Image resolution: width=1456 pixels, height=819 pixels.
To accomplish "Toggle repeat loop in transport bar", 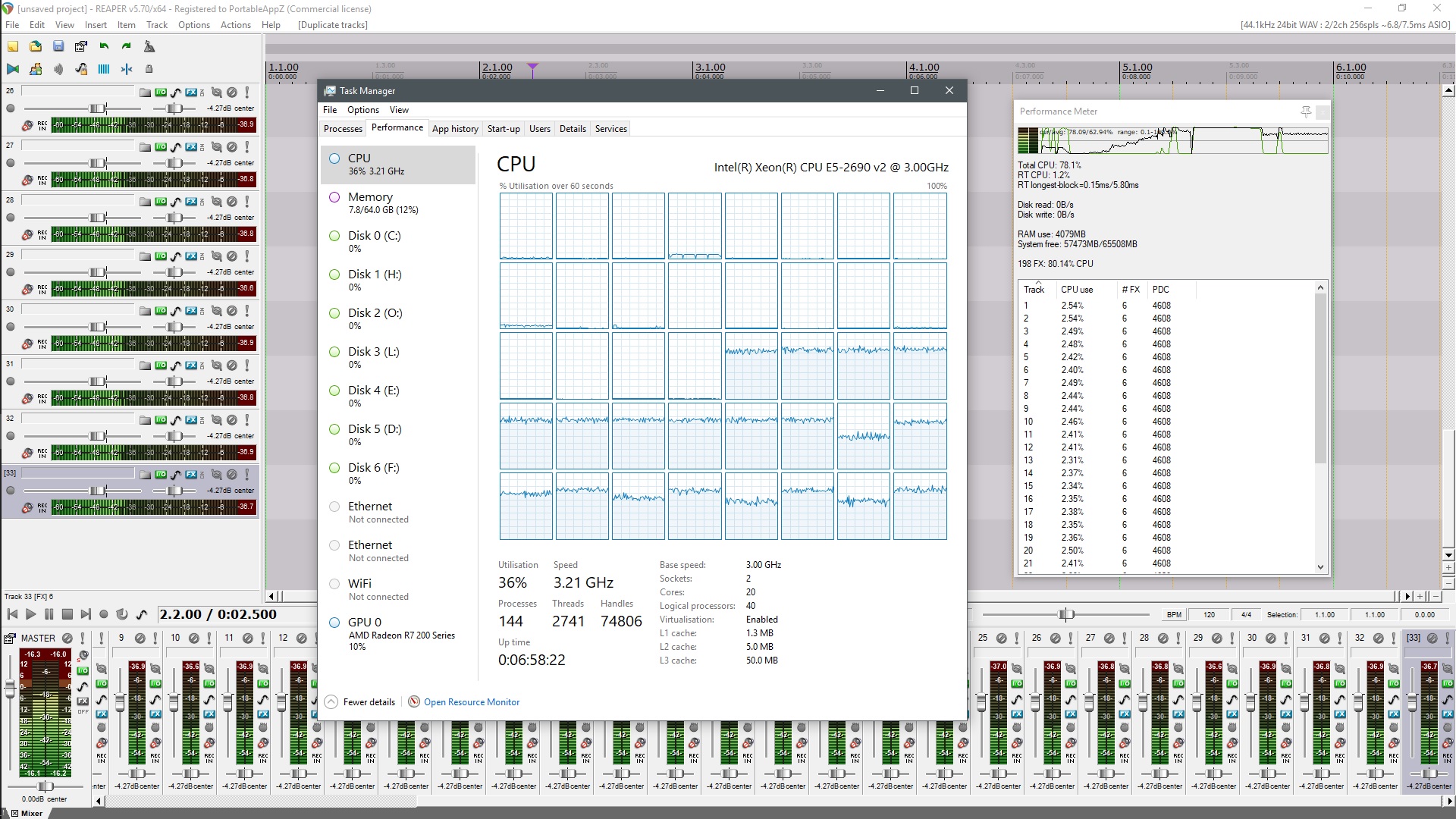I will 122,614.
